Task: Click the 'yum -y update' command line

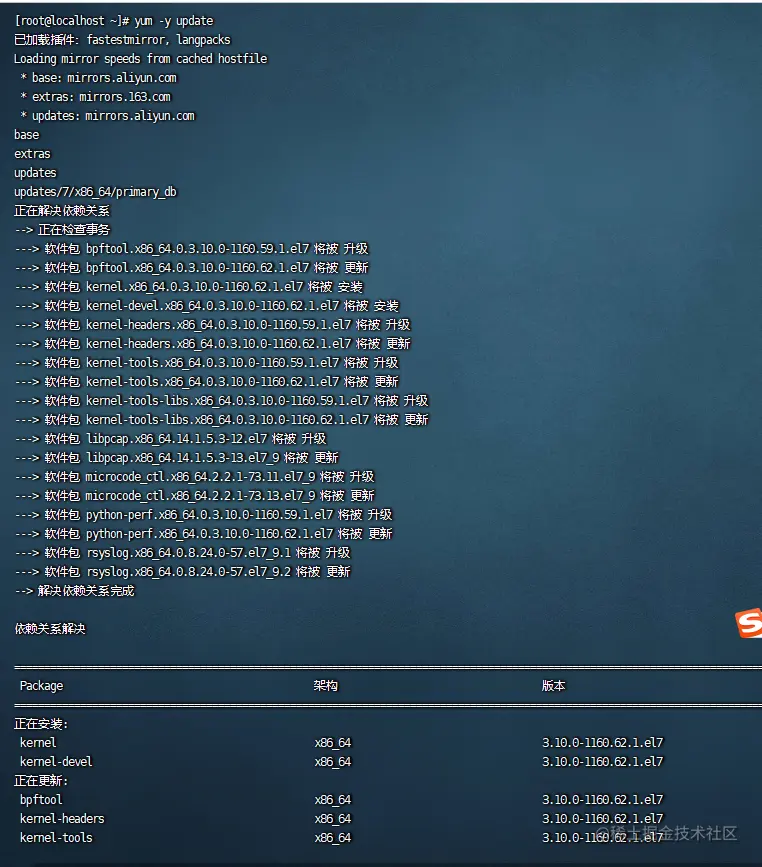Action: pos(113,21)
